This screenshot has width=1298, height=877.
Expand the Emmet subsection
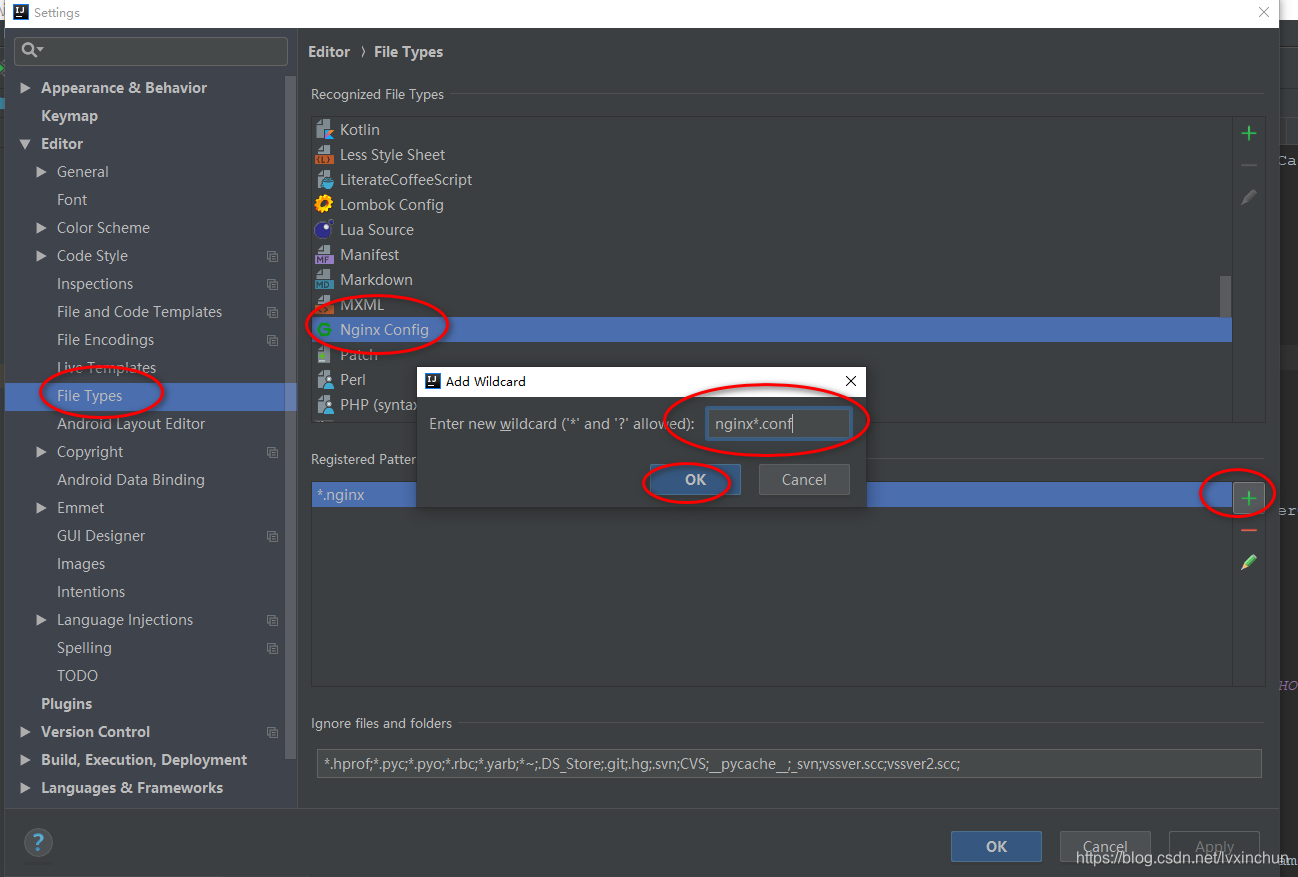click(41, 508)
